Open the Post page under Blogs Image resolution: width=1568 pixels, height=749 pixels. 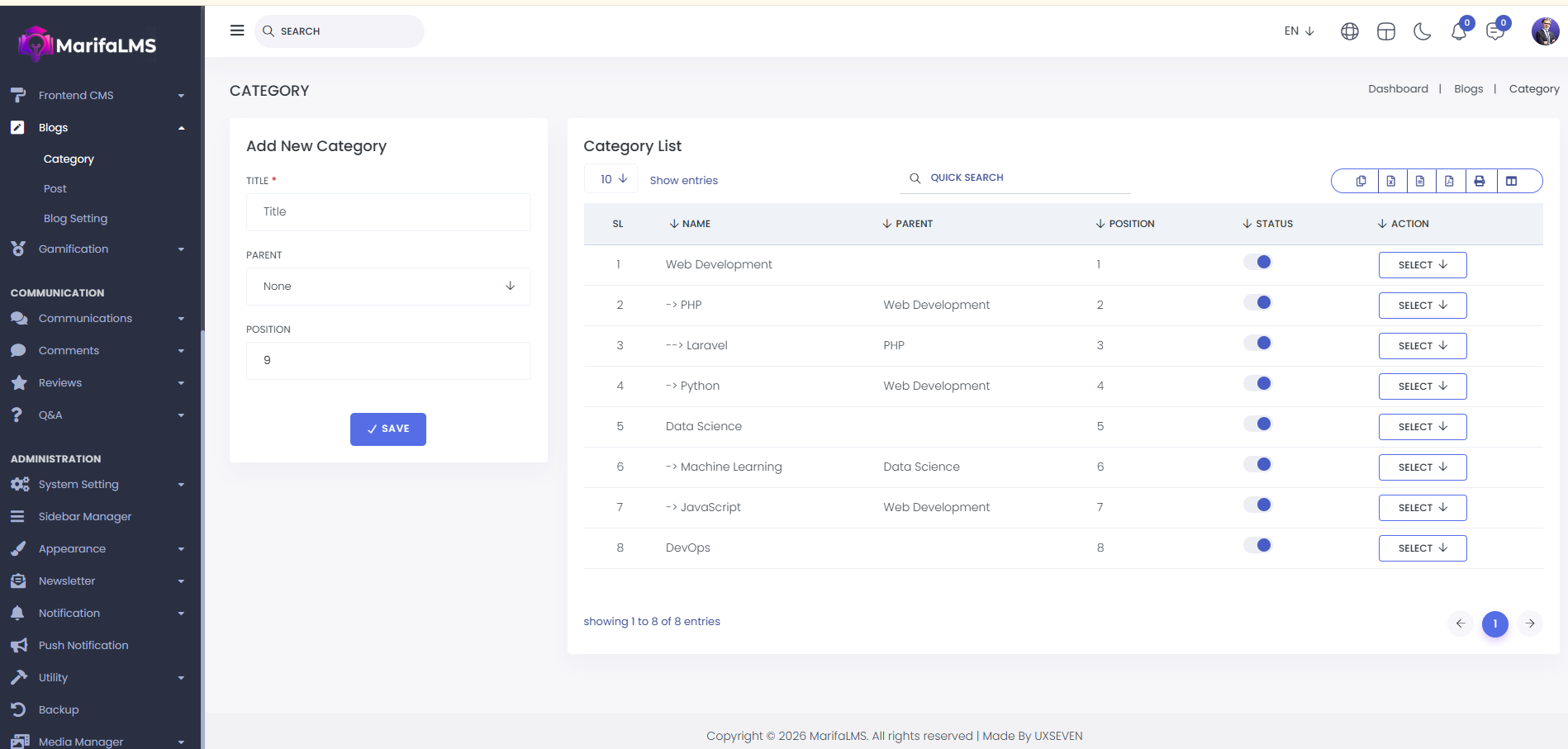coord(55,189)
